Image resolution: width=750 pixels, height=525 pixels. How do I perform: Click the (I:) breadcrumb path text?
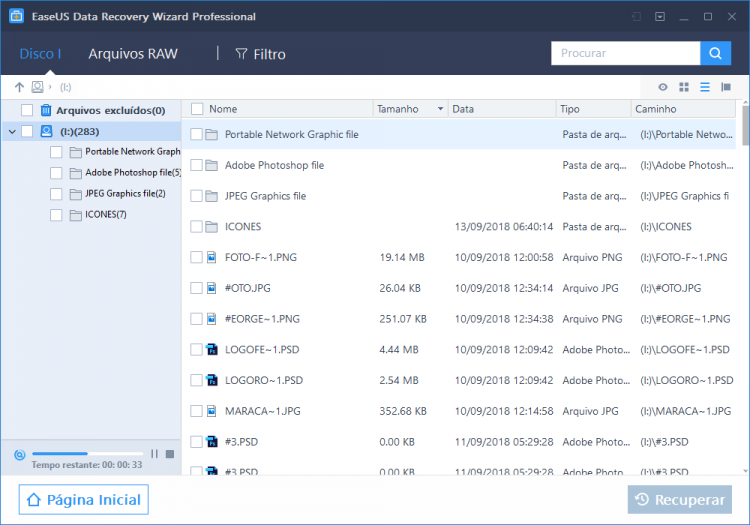(x=66, y=87)
